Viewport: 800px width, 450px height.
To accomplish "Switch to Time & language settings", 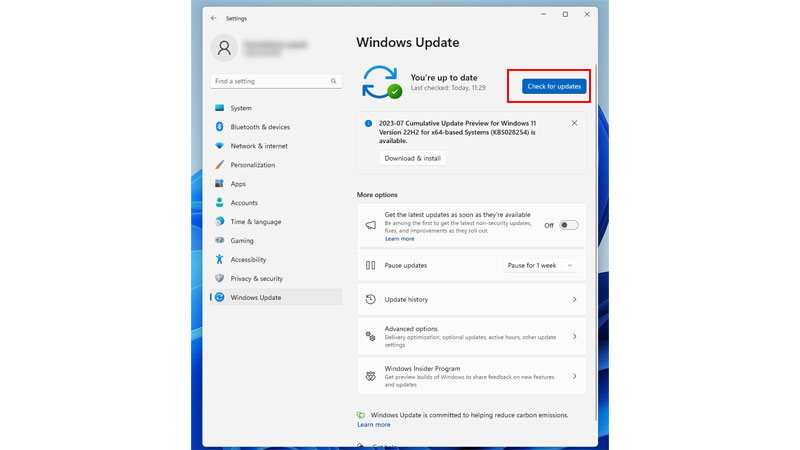I will pyautogui.click(x=276, y=221).
